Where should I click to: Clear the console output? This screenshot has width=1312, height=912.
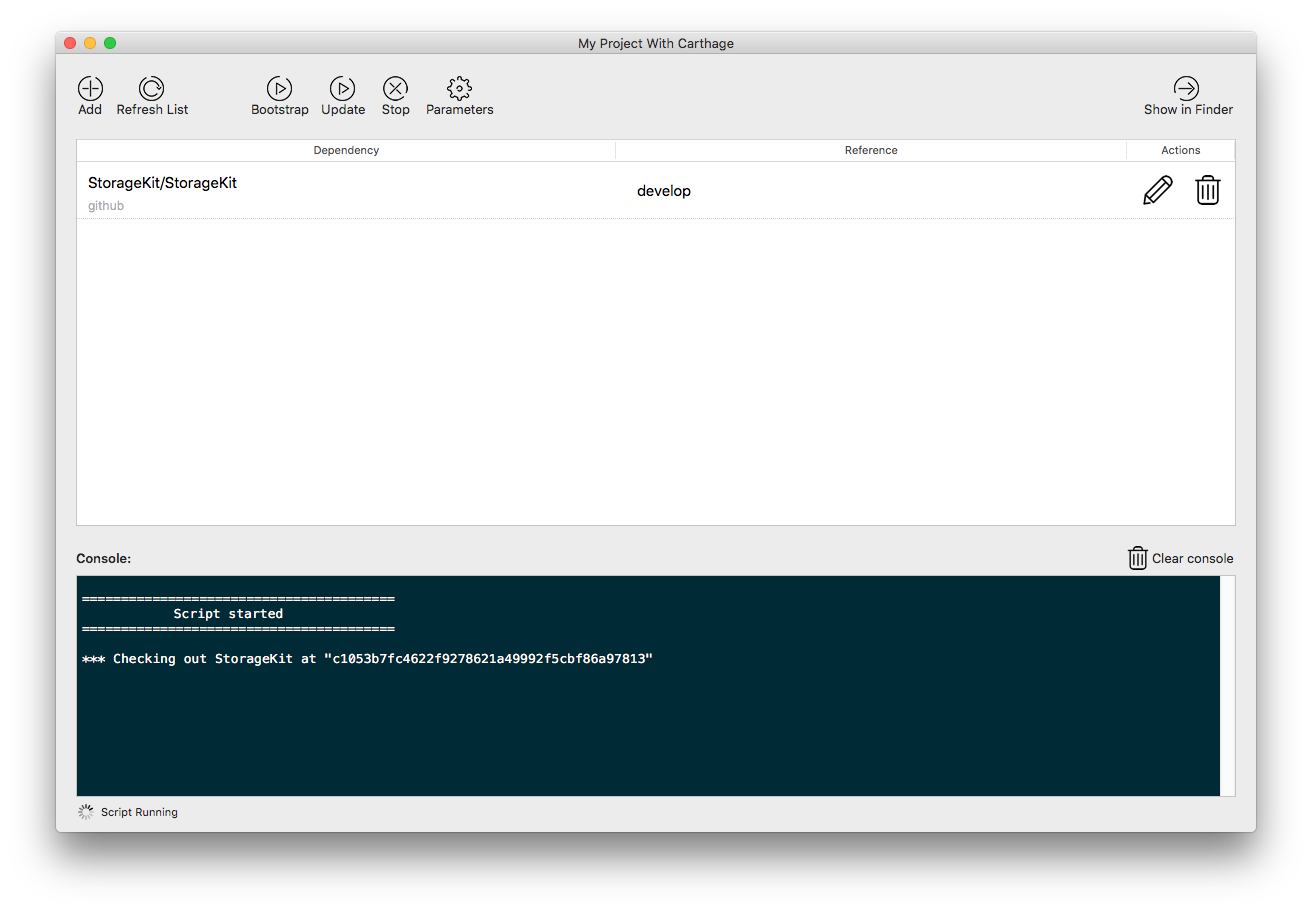1181,558
